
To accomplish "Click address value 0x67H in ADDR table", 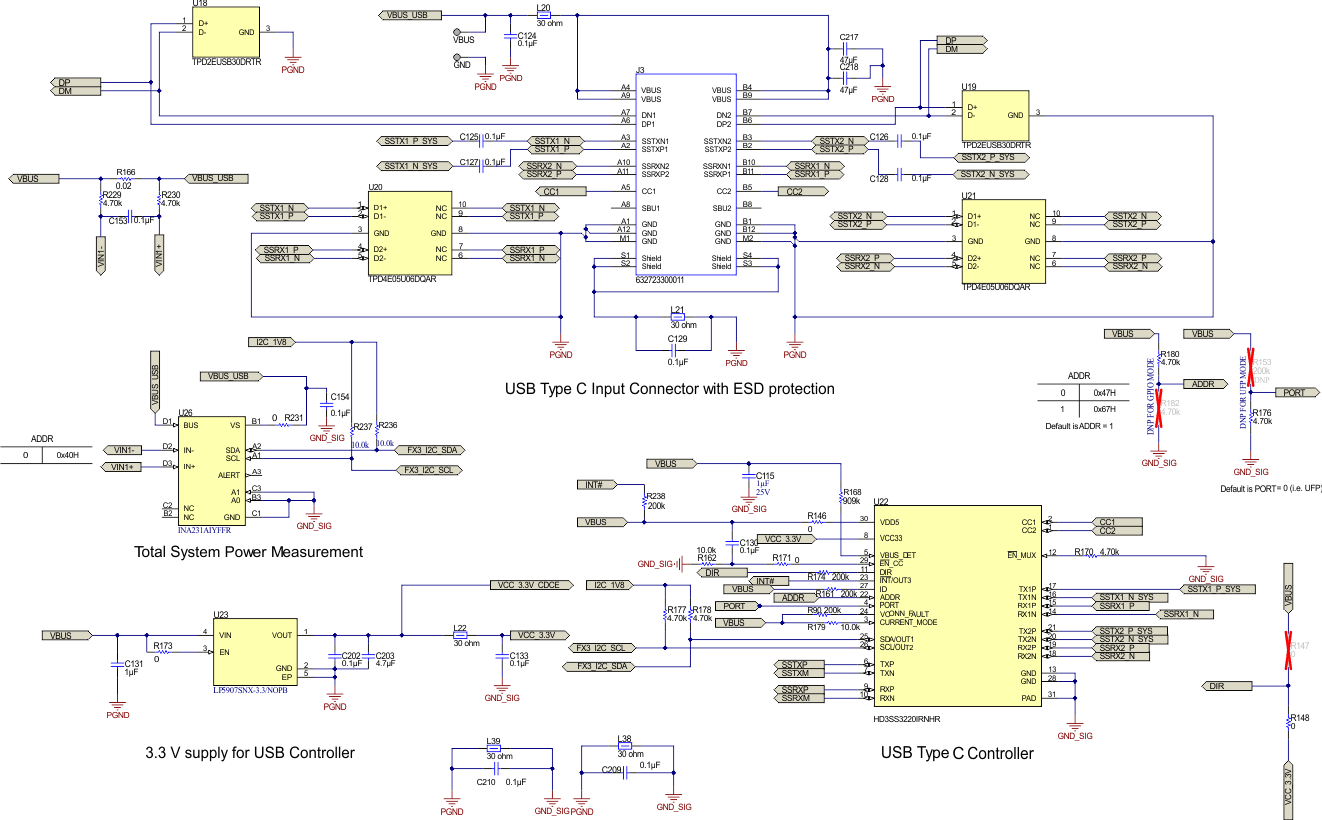I will [1103, 409].
